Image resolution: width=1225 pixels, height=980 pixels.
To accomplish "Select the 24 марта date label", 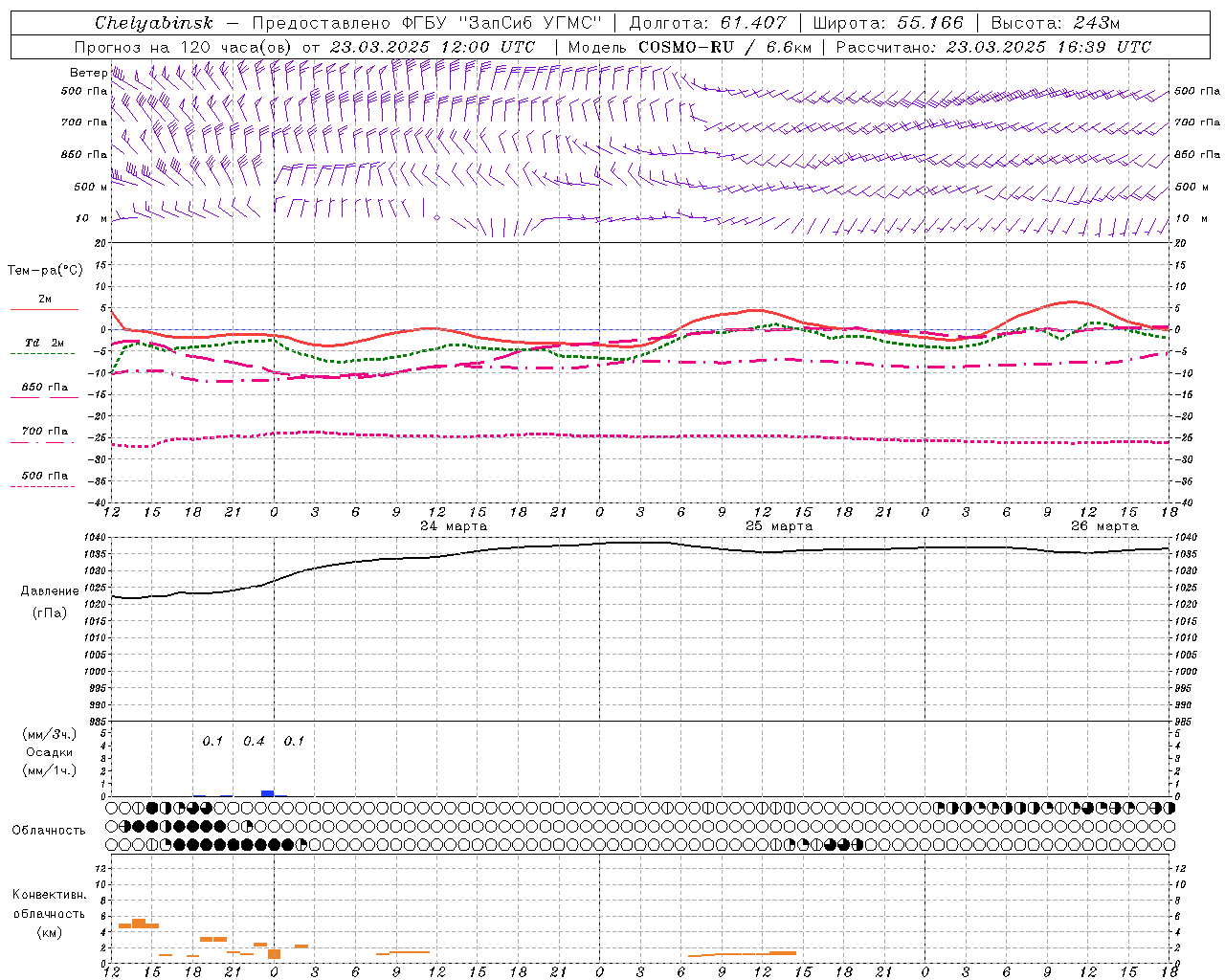I will pyautogui.click(x=454, y=526).
